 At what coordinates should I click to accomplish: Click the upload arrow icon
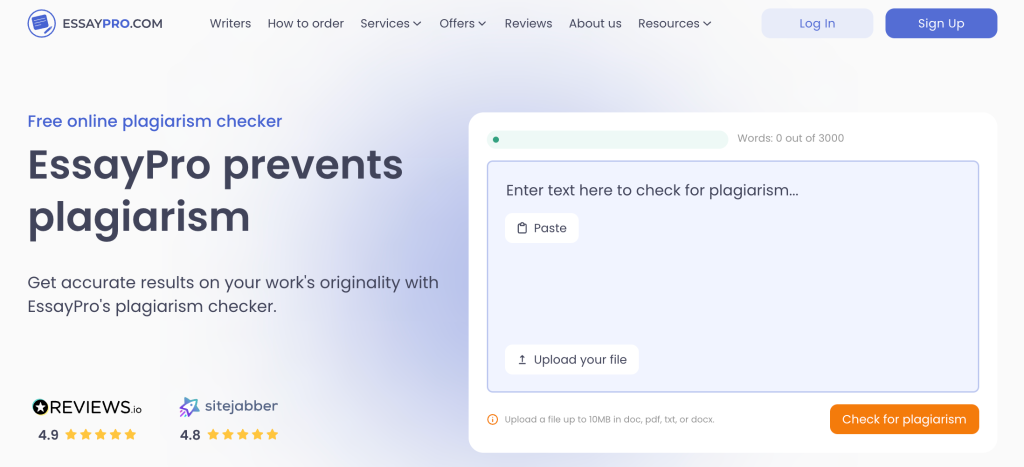point(521,360)
